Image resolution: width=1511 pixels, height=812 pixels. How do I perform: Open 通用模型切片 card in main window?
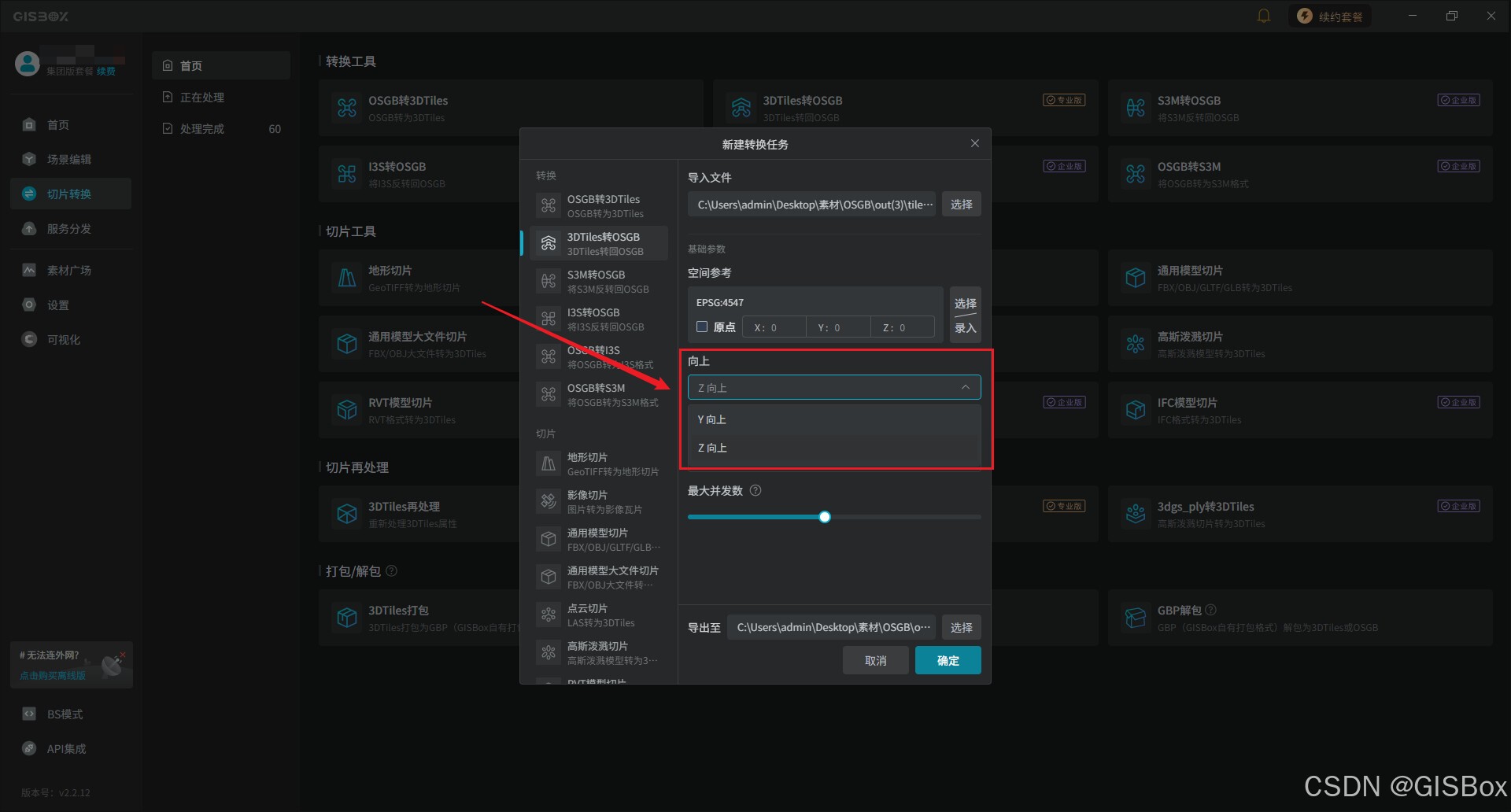1300,278
